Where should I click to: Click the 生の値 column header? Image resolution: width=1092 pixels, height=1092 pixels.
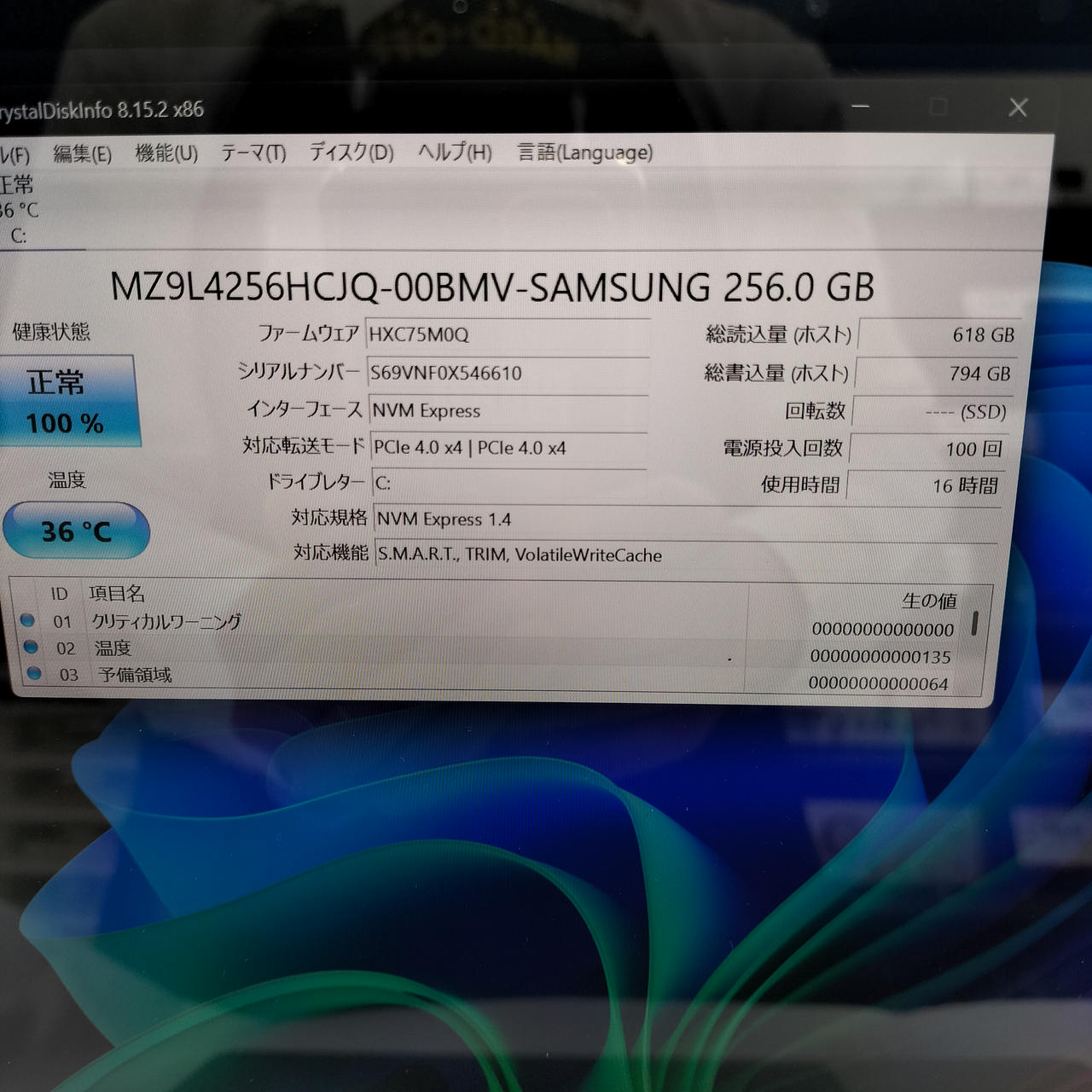tap(928, 601)
